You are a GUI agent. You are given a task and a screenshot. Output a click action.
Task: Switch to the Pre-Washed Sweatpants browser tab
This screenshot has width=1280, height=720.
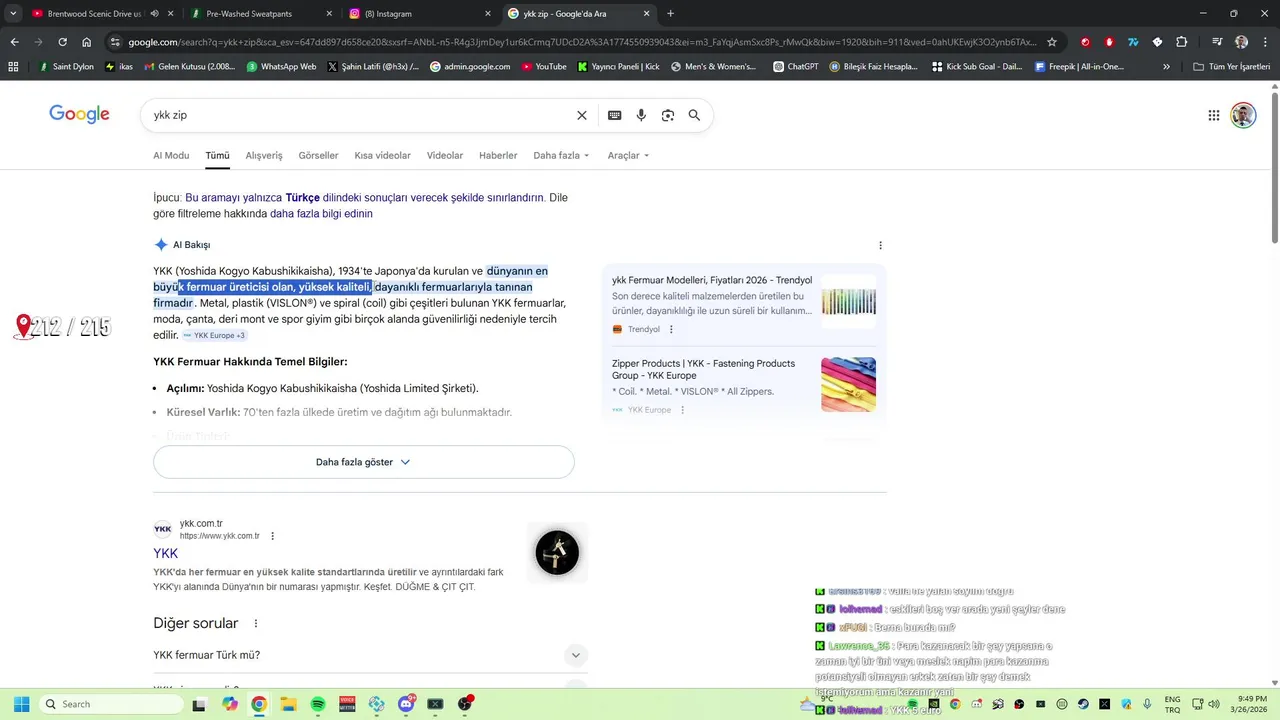pos(262,14)
